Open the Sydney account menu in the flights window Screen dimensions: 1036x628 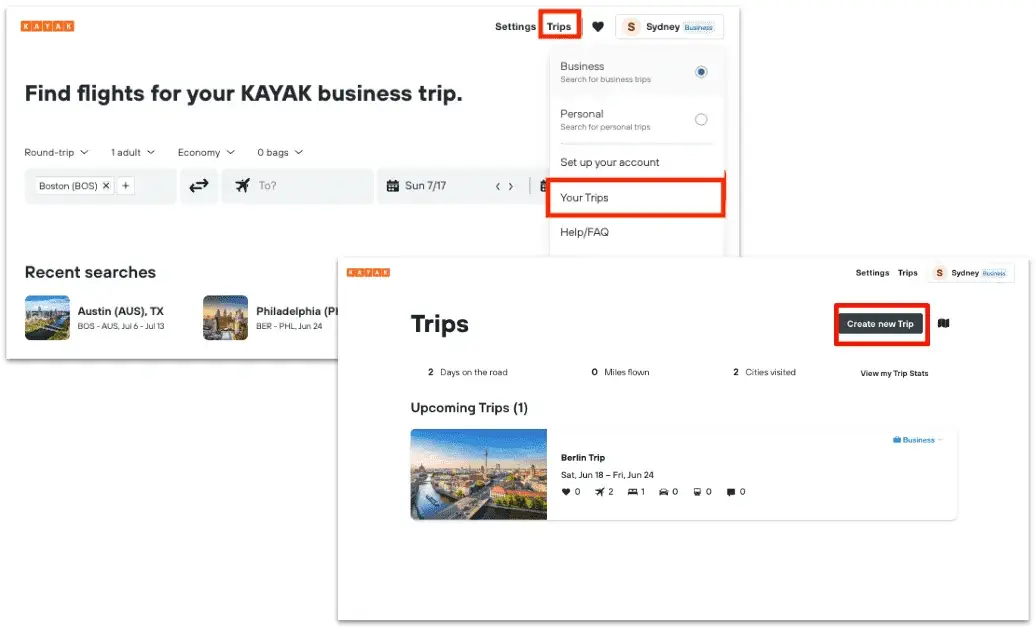669,26
